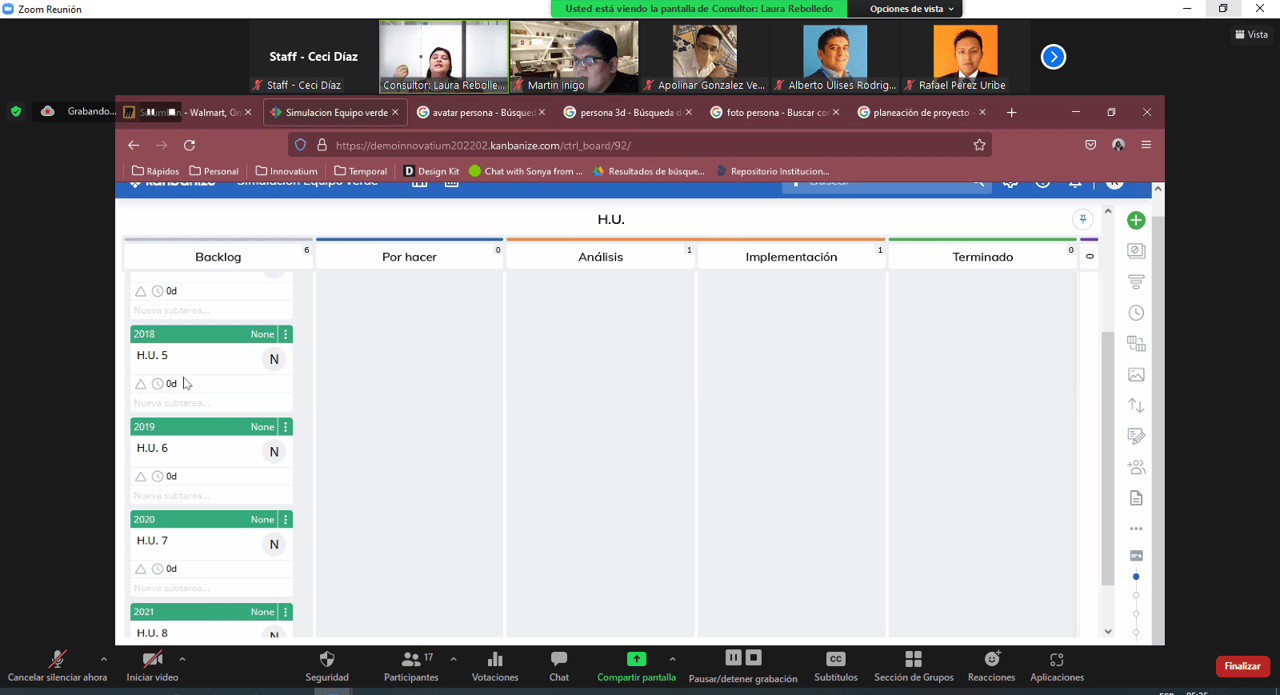Open Opciones de vista dropdown
Viewport: 1280px width, 695px height.
click(911, 9)
